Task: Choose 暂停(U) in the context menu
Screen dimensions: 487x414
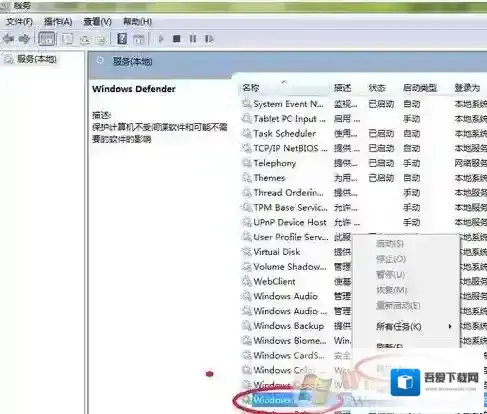Action: click(390, 275)
